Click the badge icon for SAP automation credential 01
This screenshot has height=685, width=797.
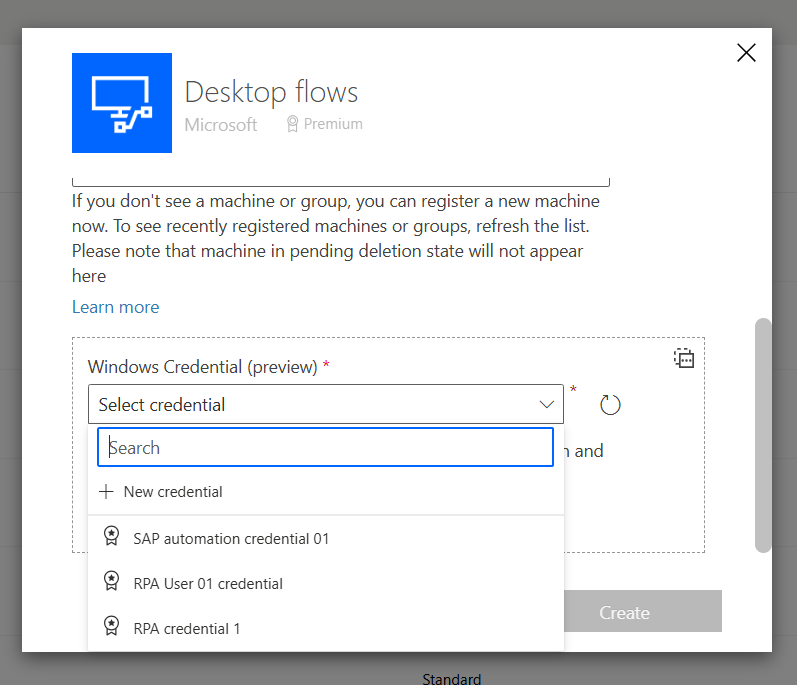coord(111,536)
